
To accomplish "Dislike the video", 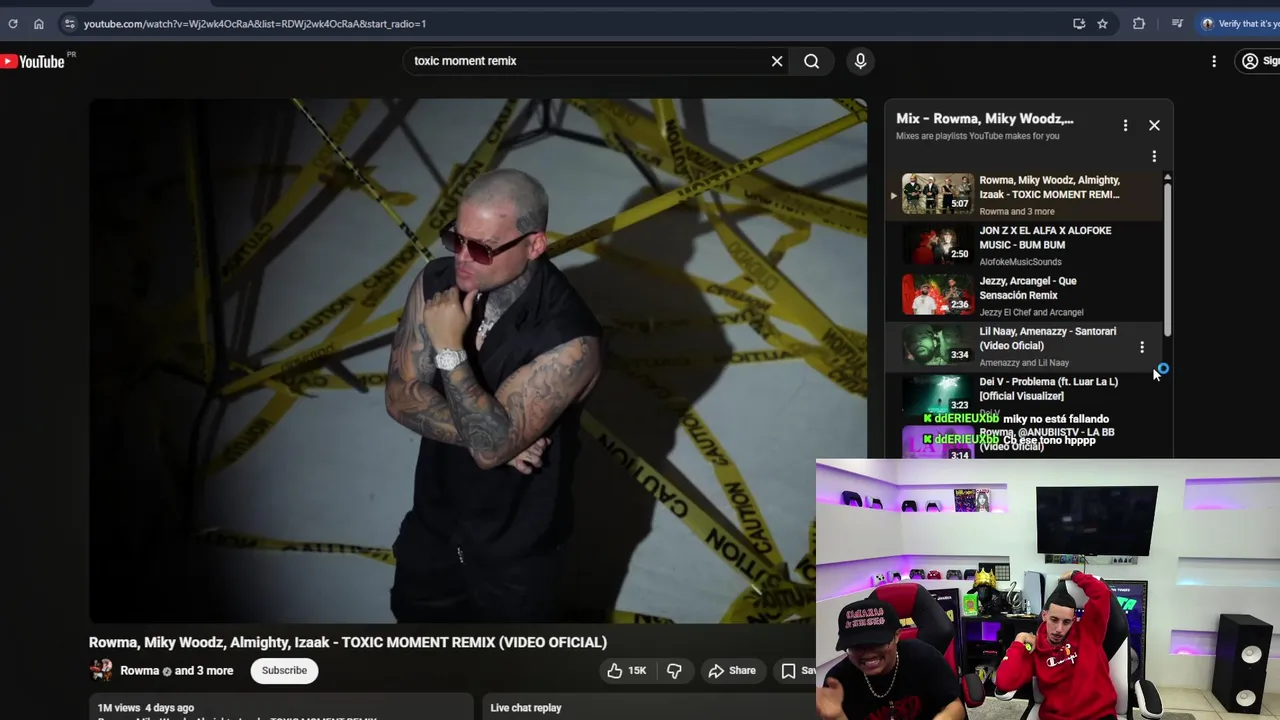I will pos(675,671).
